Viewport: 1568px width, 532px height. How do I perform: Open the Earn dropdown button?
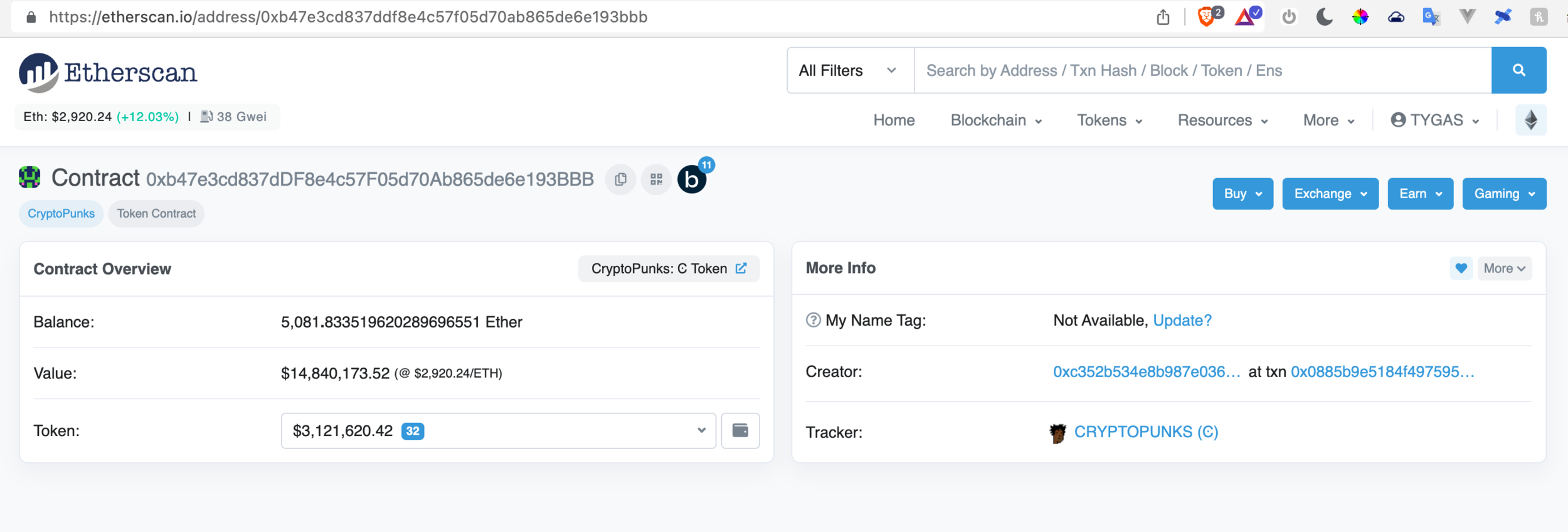point(1421,194)
